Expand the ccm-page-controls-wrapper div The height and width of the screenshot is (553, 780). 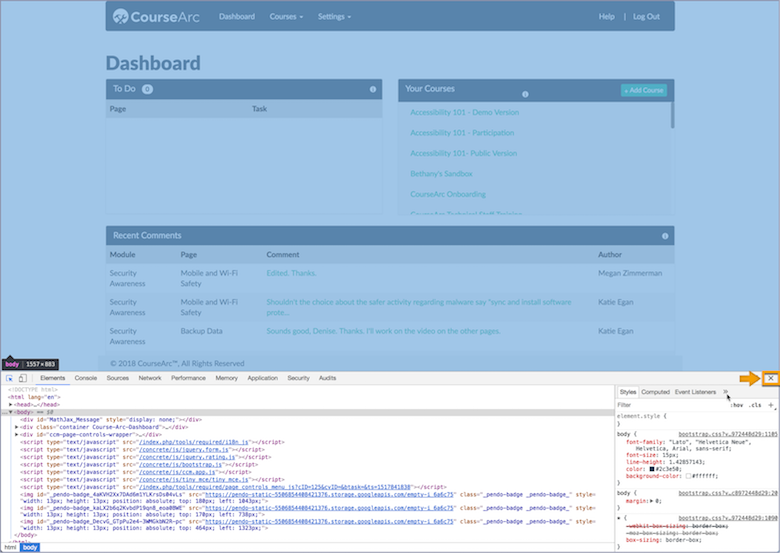pyautogui.click(x=16, y=435)
